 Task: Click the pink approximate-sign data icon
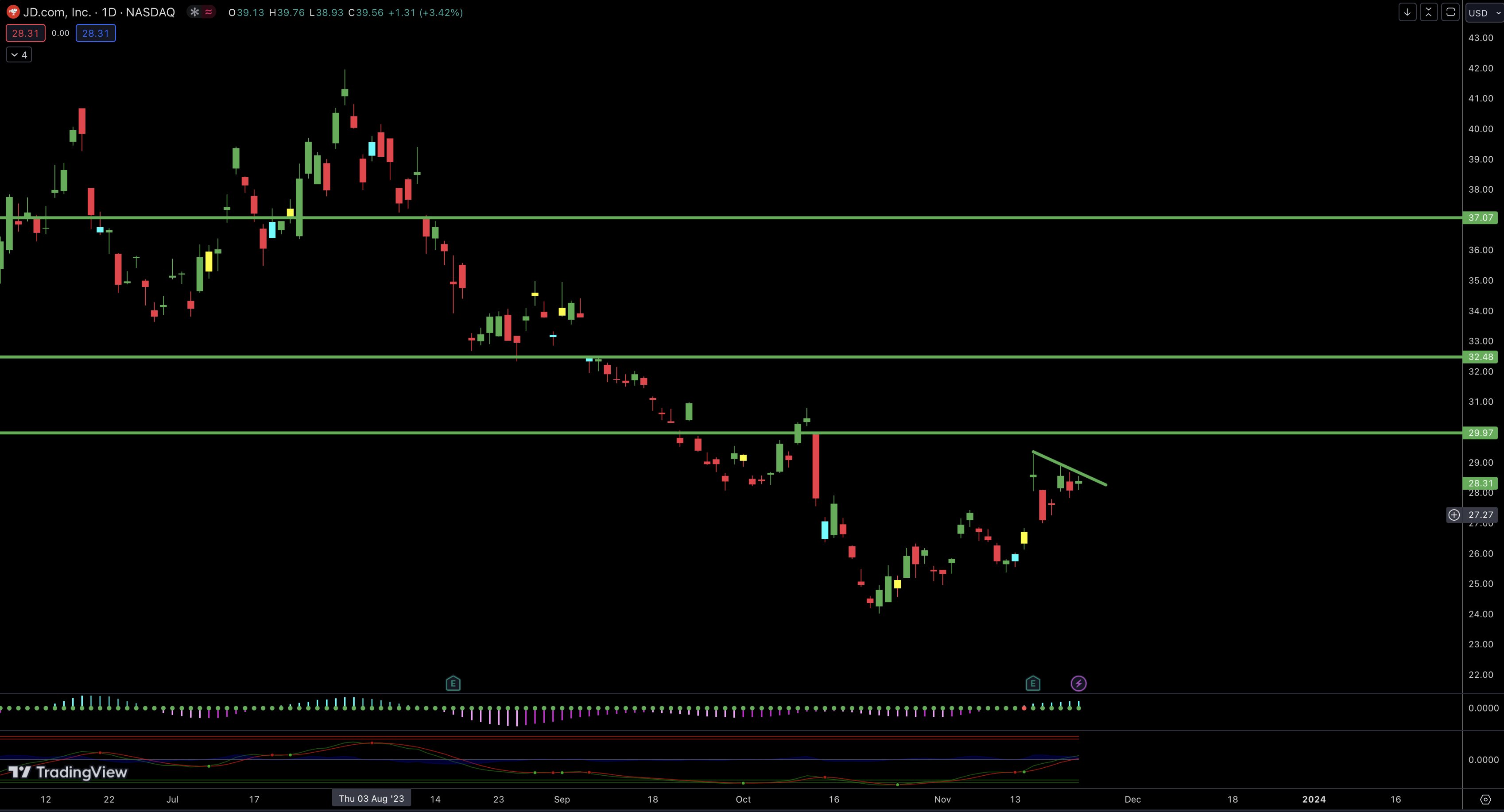click(209, 12)
